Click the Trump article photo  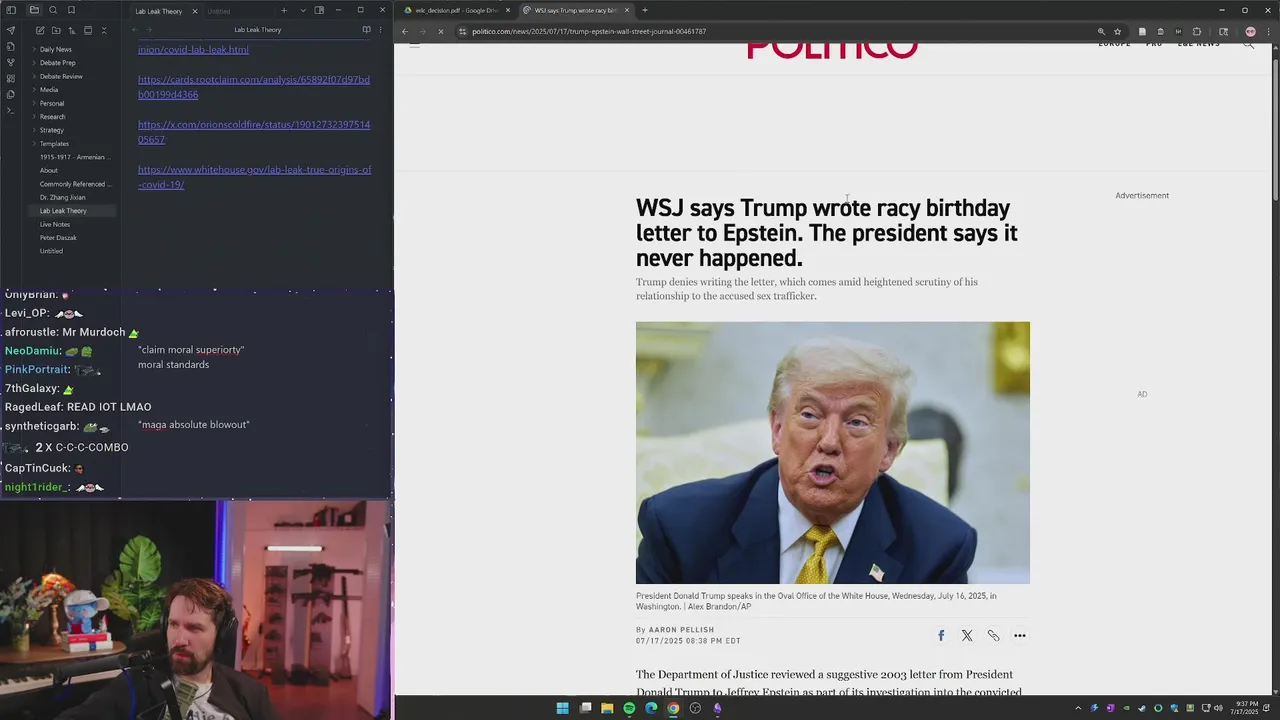point(832,452)
